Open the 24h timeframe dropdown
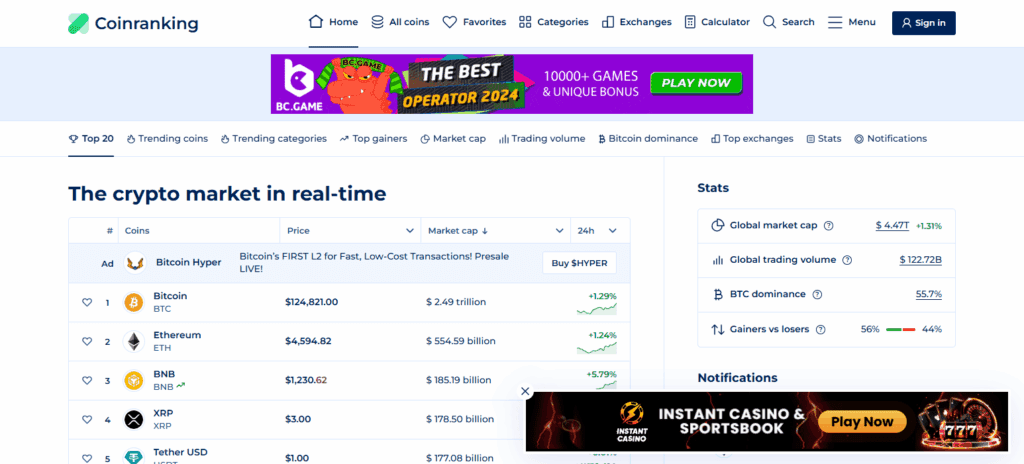 pyautogui.click(x=615, y=231)
